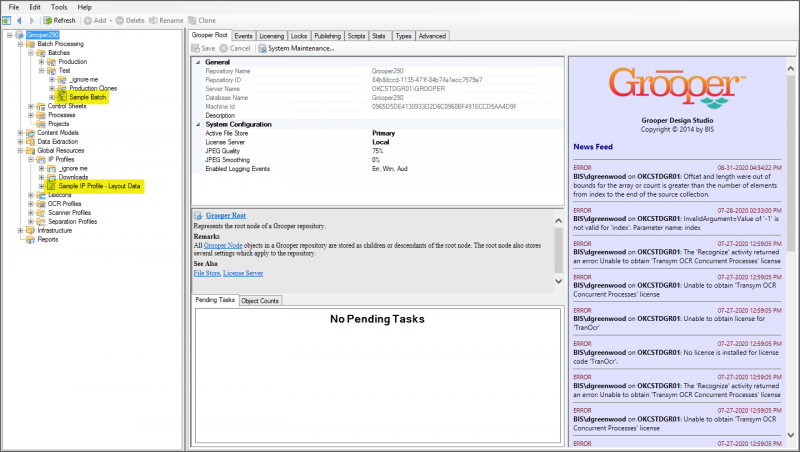Switch to the Object Counts tab
800x452 pixels.
pyautogui.click(x=260, y=300)
